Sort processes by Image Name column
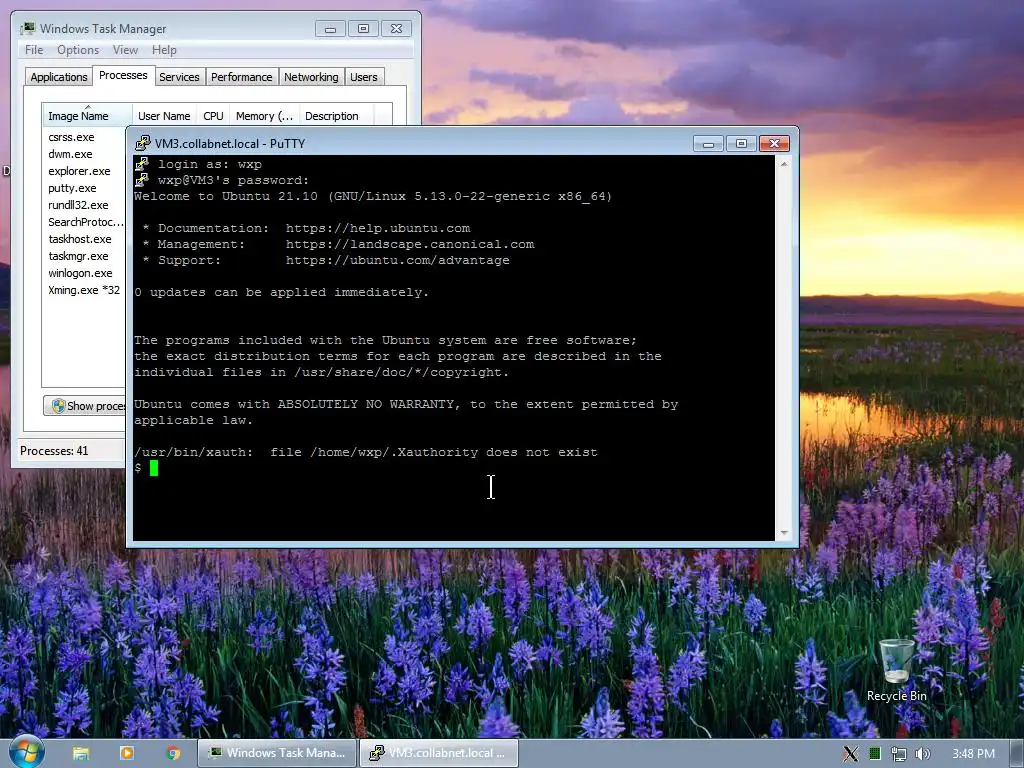Viewport: 1024px width, 768px height. (x=87, y=116)
